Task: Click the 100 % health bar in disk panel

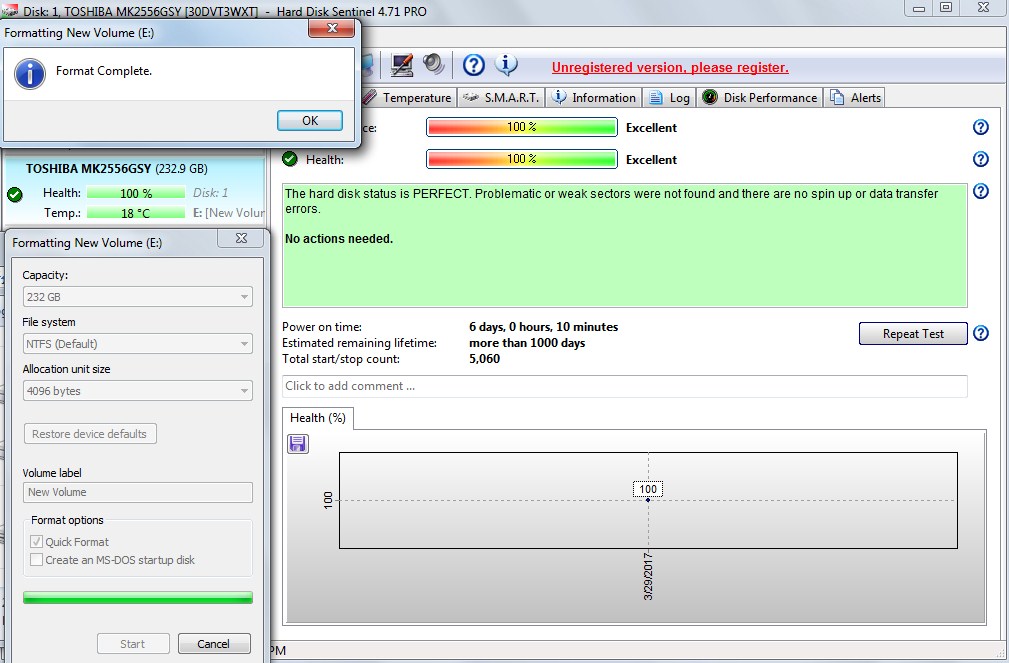Action: coord(136,192)
